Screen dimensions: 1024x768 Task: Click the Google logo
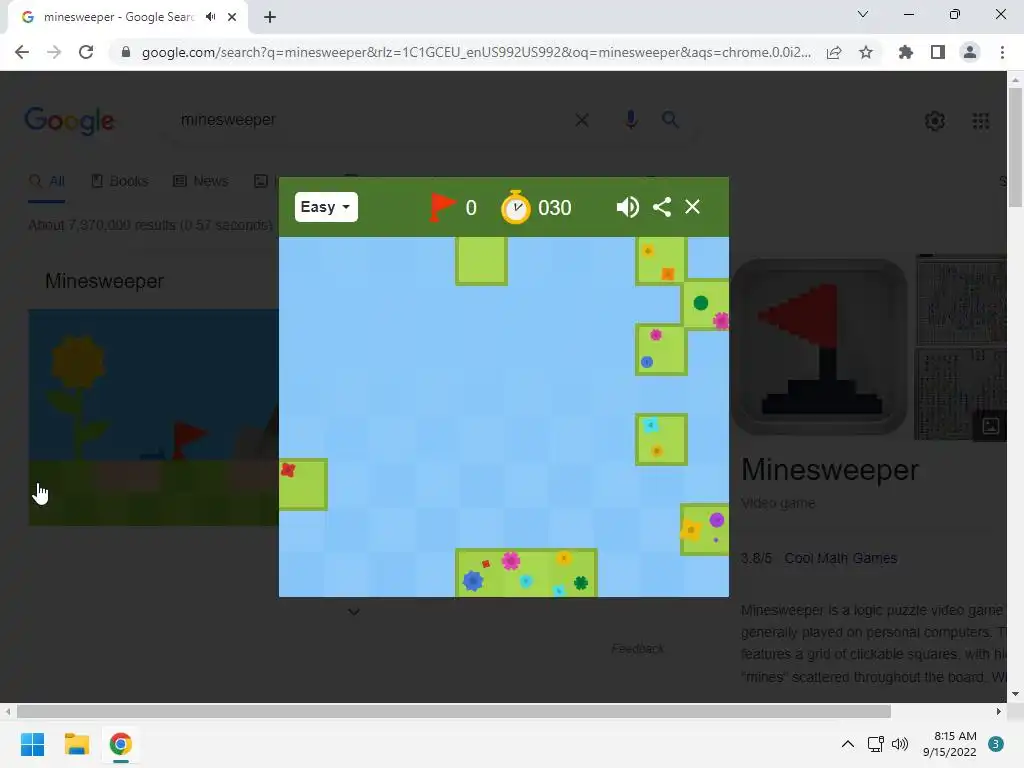(69, 120)
